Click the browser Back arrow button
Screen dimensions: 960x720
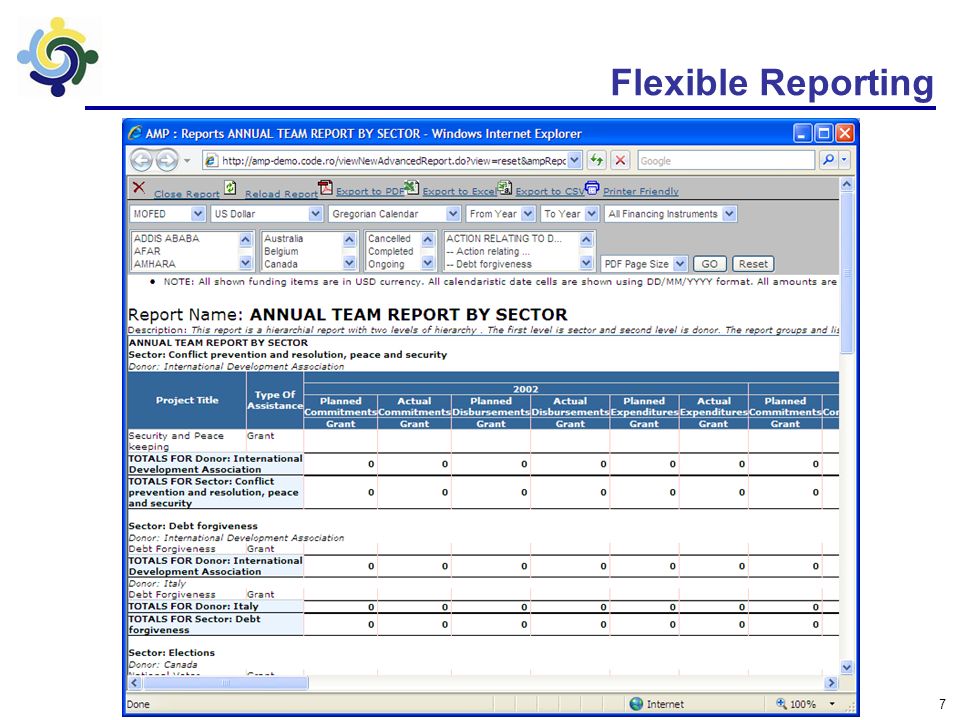tap(141, 160)
